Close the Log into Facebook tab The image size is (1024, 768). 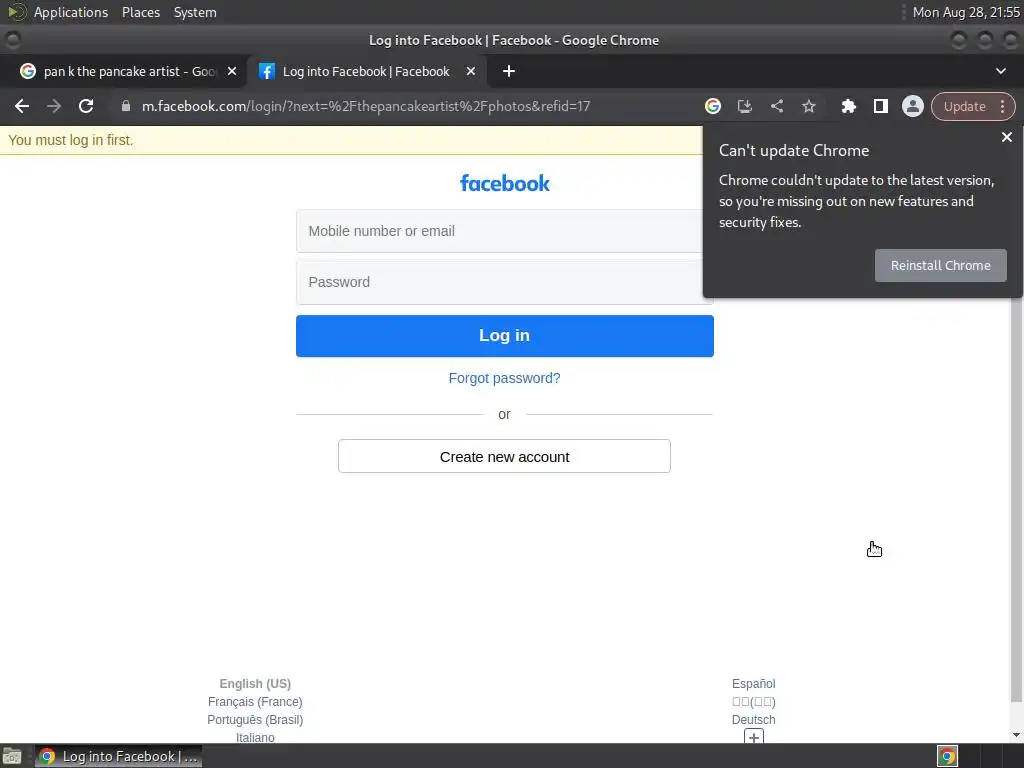[471, 71]
